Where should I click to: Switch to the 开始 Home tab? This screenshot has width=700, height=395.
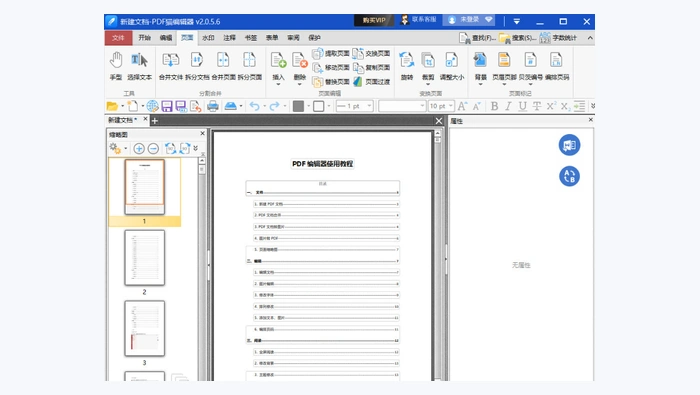tap(145, 38)
